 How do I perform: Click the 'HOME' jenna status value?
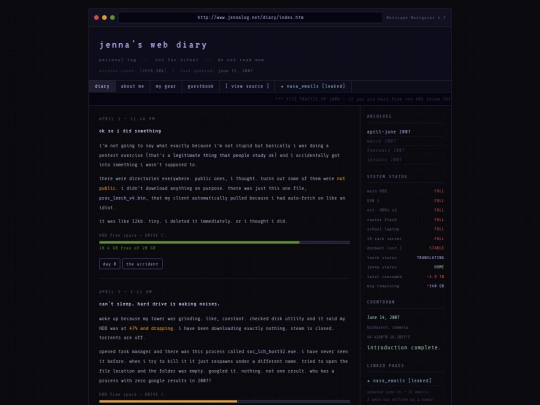pyautogui.click(x=439, y=267)
